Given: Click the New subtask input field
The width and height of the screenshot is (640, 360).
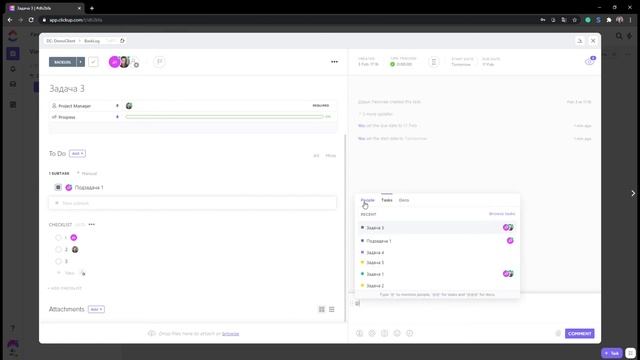Looking at the screenshot, I should (193, 203).
